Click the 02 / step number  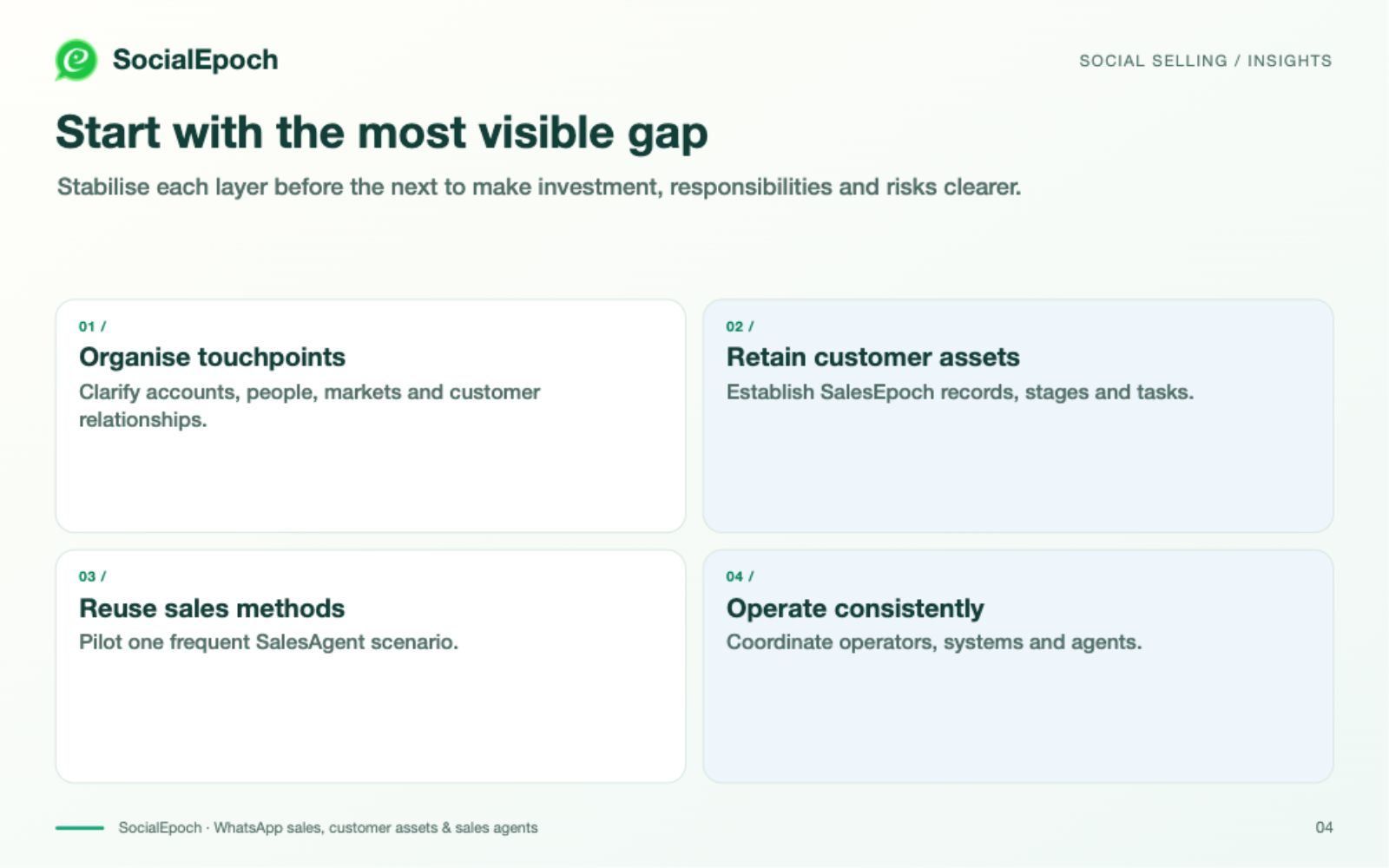[740, 326]
